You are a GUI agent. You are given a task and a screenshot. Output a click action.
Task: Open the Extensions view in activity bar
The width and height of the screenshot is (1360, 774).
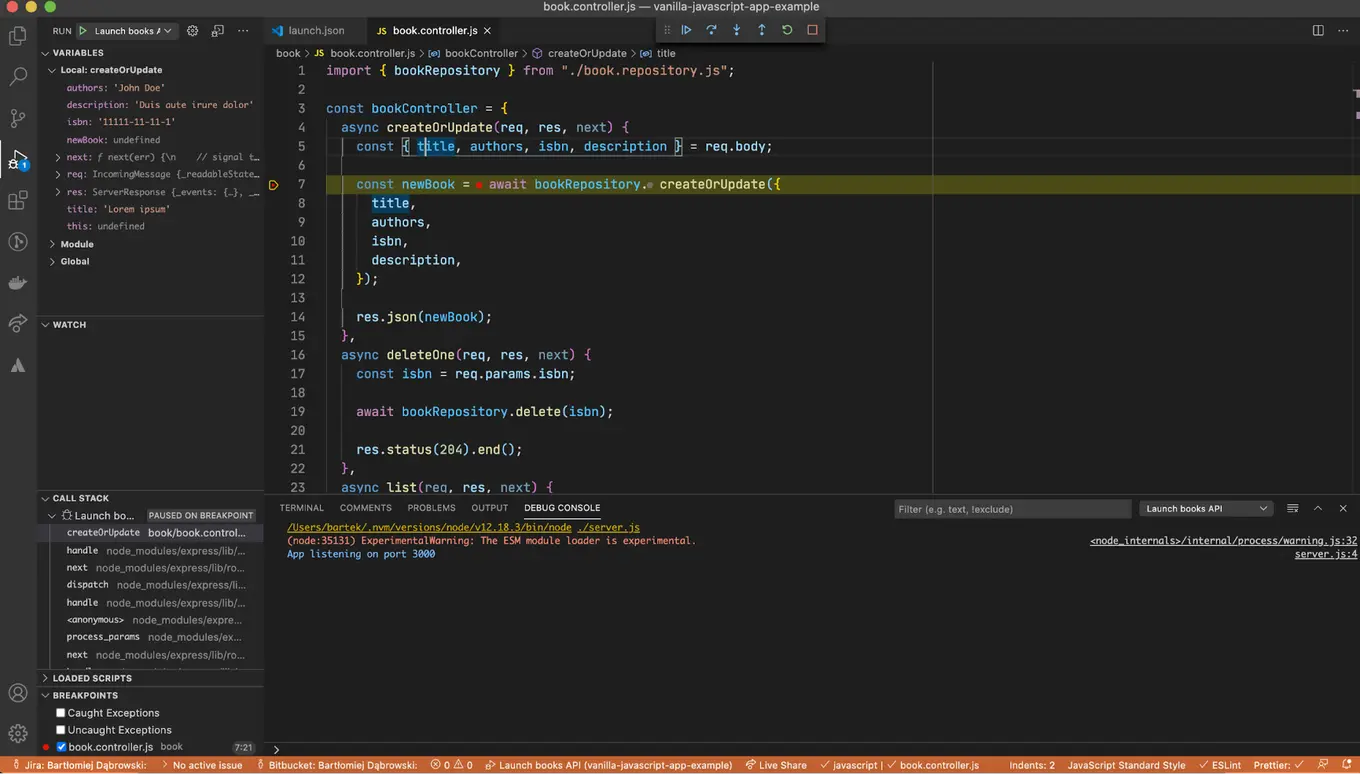pyautogui.click(x=17, y=200)
